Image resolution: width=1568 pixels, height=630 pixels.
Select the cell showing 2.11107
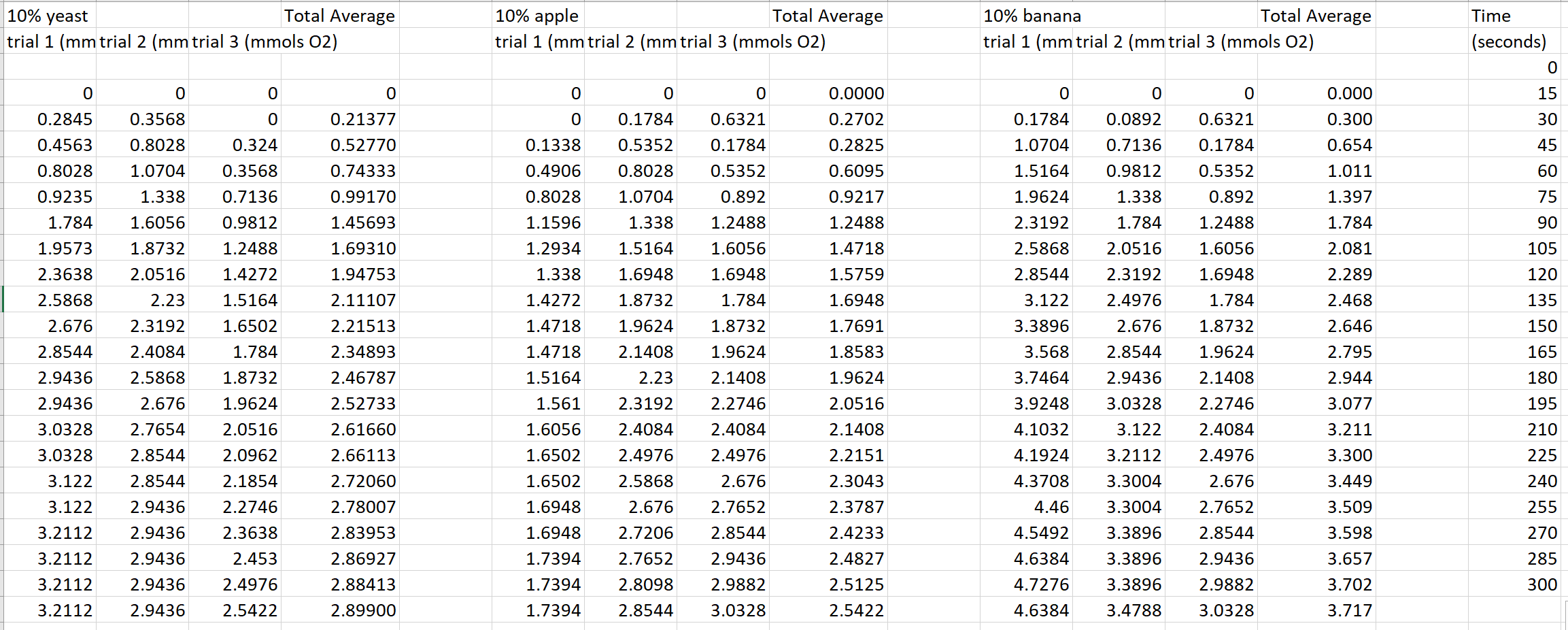point(340,300)
